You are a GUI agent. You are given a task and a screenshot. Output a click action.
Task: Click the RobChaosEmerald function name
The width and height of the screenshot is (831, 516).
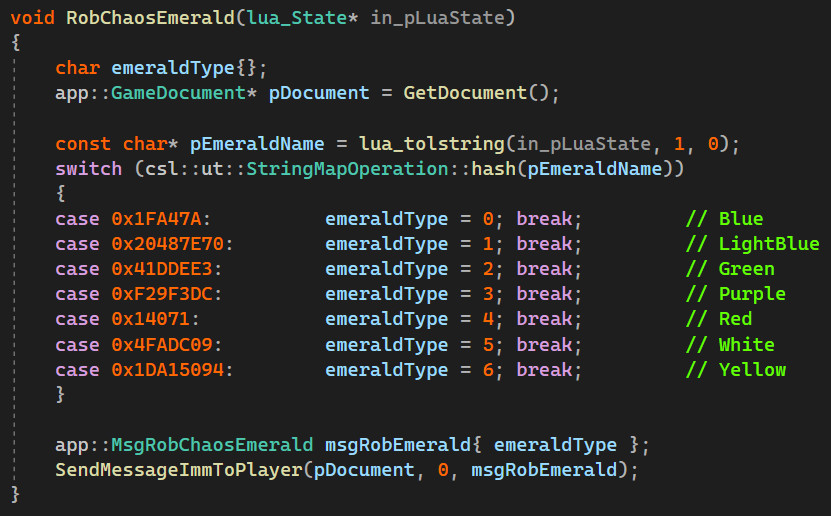(151, 17)
